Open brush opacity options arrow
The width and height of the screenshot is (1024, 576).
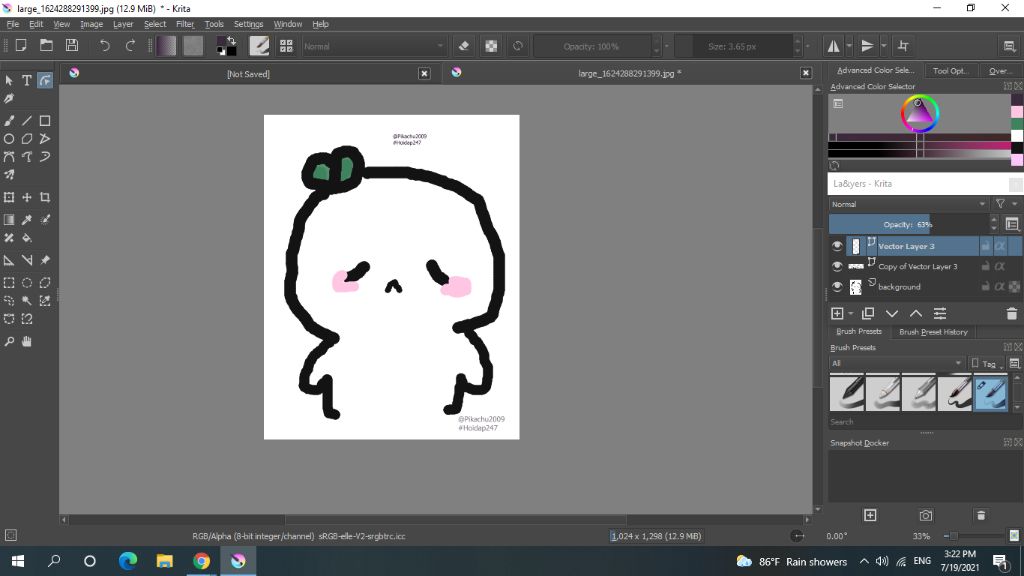pyautogui.click(x=666, y=46)
